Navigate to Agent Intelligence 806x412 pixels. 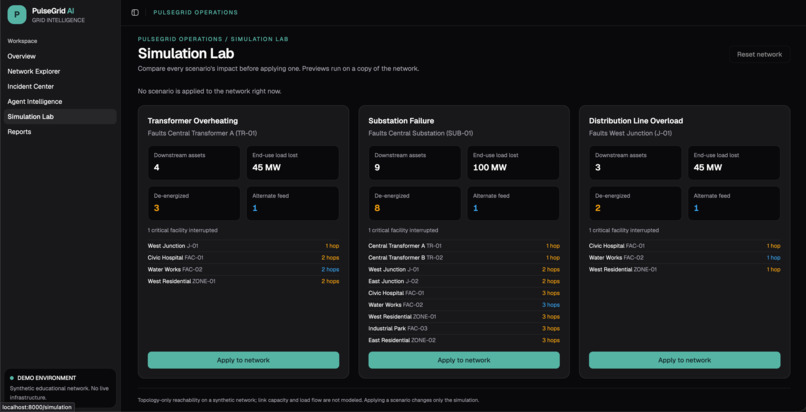pyautogui.click(x=60, y=102)
